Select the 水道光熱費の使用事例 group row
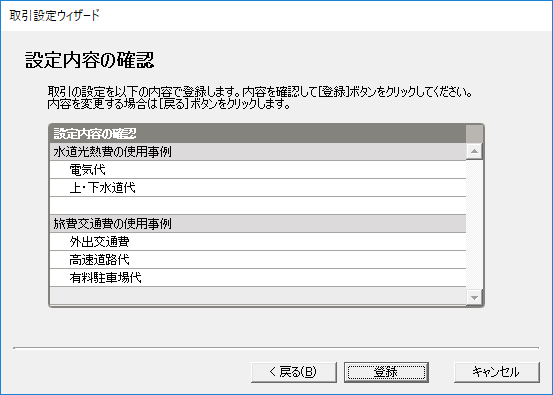Viewport: 553px width, 395px height. click(258, 152)
